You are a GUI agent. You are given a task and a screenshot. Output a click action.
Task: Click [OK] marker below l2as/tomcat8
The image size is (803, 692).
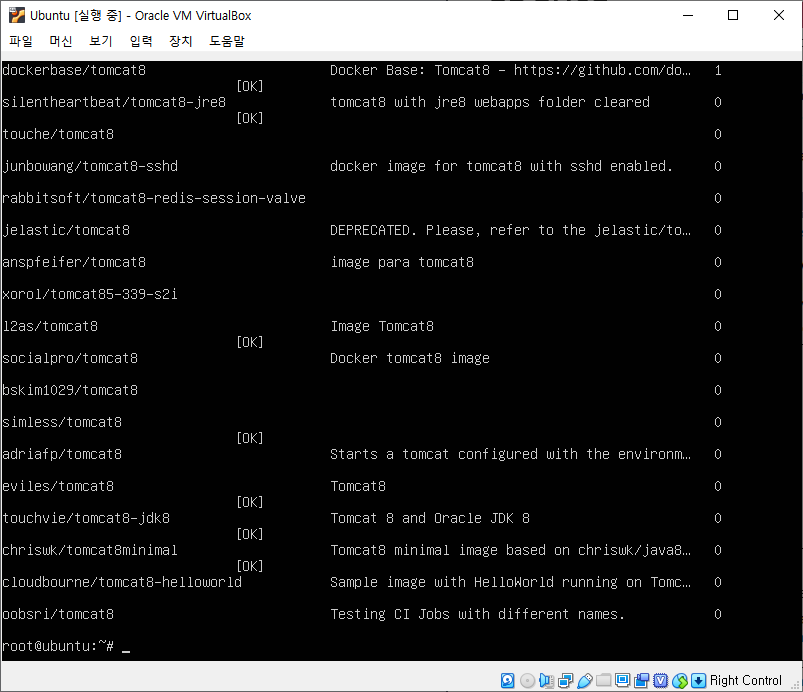tap(250, 342)
